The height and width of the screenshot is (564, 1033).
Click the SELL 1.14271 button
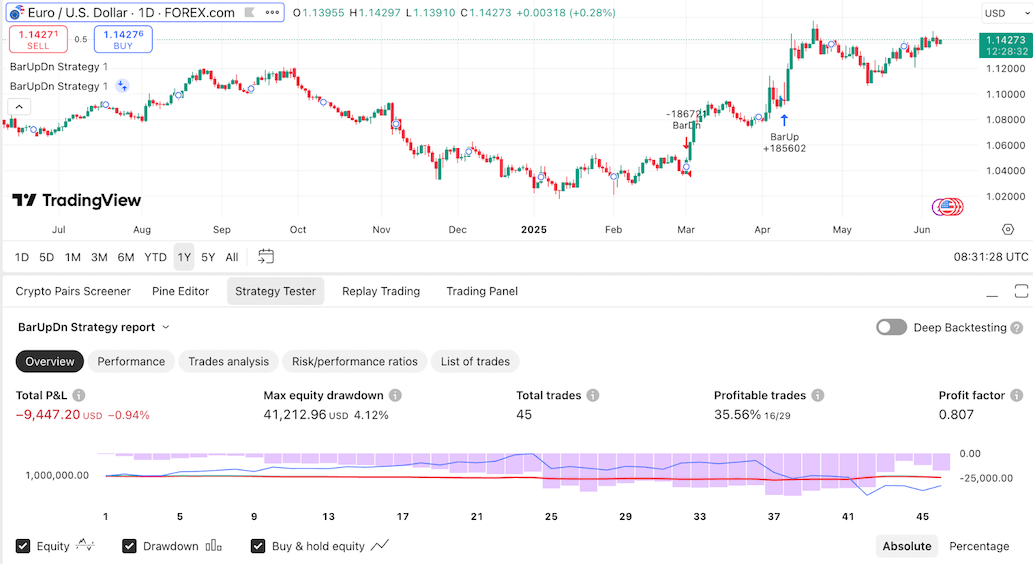38,40
